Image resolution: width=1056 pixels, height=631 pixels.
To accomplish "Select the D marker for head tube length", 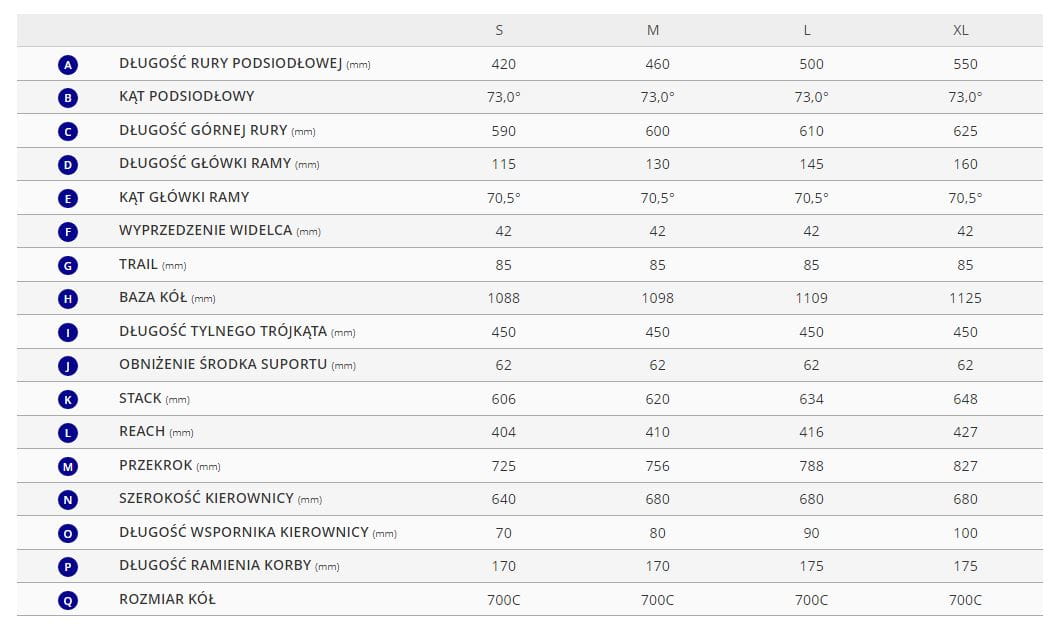I will [x=68, y=165].
